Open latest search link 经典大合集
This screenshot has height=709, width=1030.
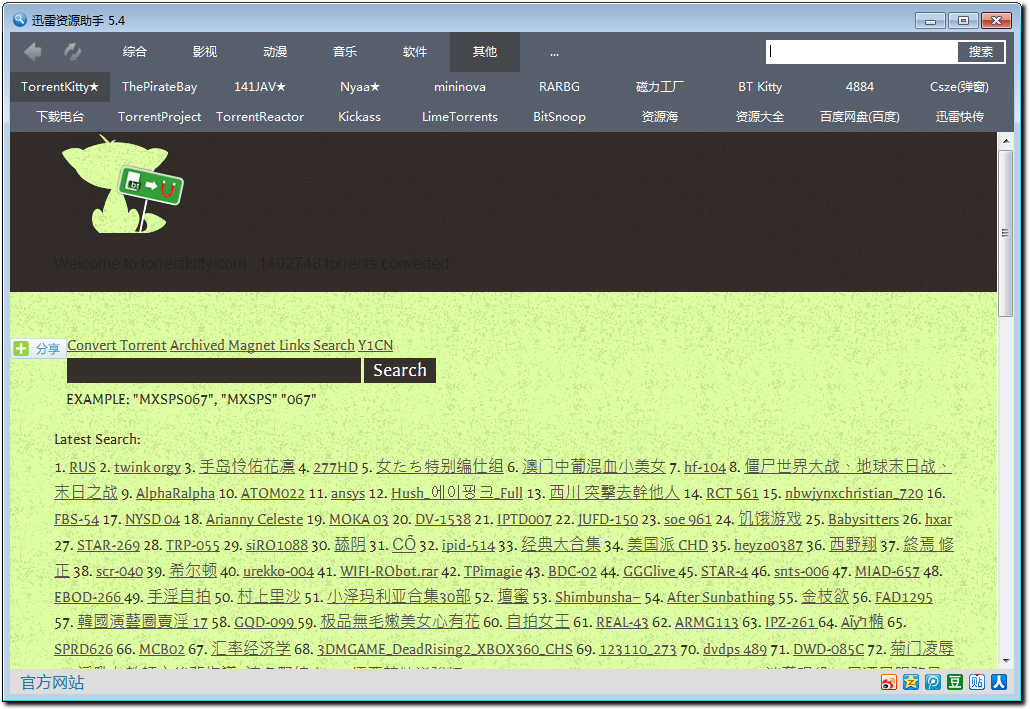pyautogui.click(x=561, y=545)
